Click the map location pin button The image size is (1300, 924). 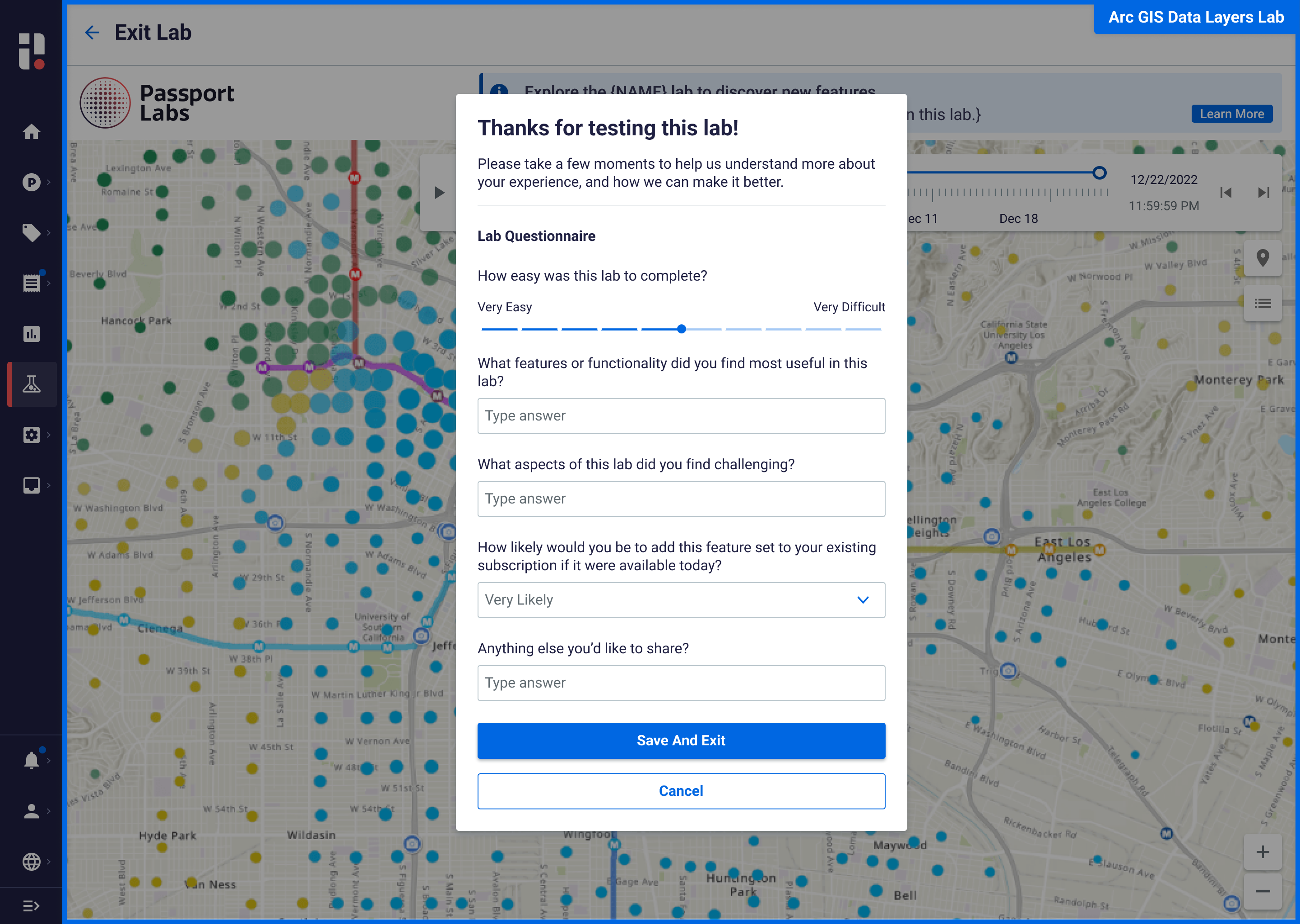click(1263, 259)
